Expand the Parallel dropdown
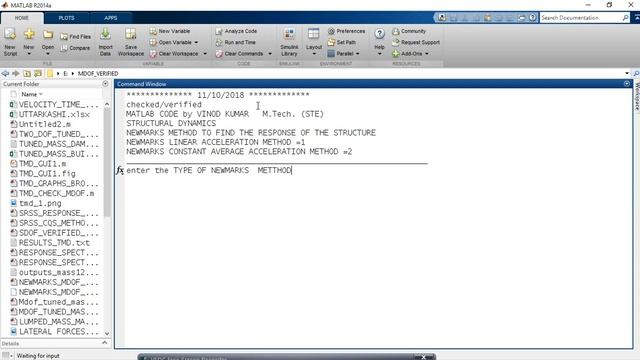 [x=358, y=54]
